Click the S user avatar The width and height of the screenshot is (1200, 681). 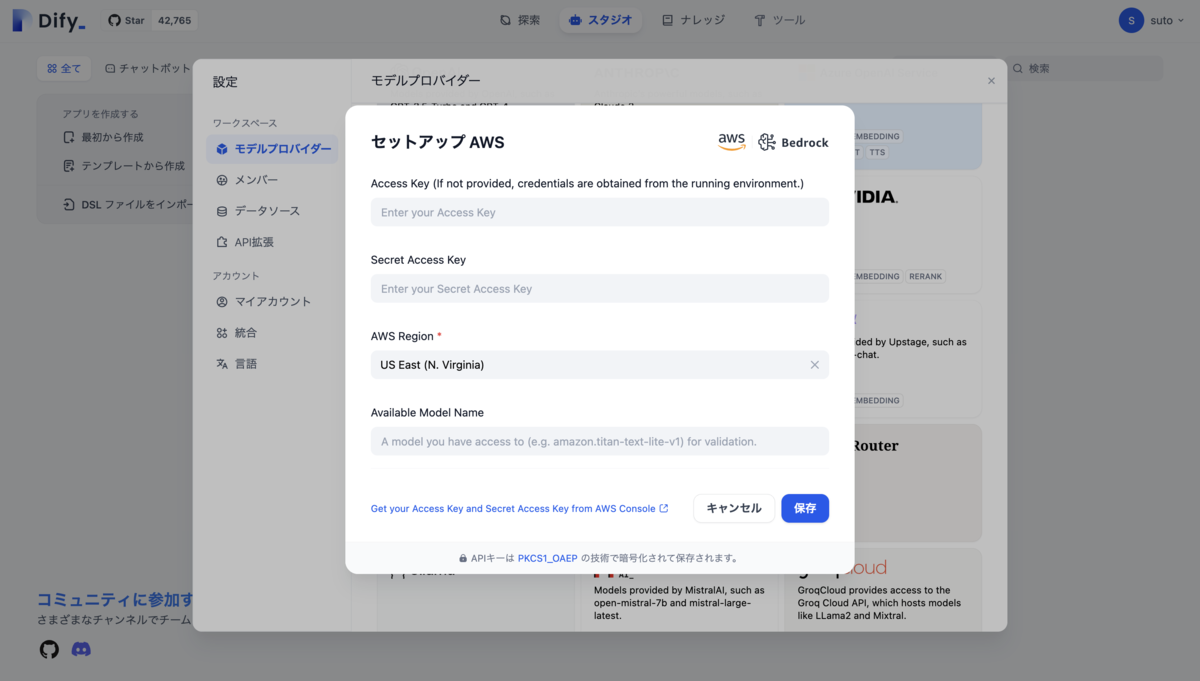1131,20
